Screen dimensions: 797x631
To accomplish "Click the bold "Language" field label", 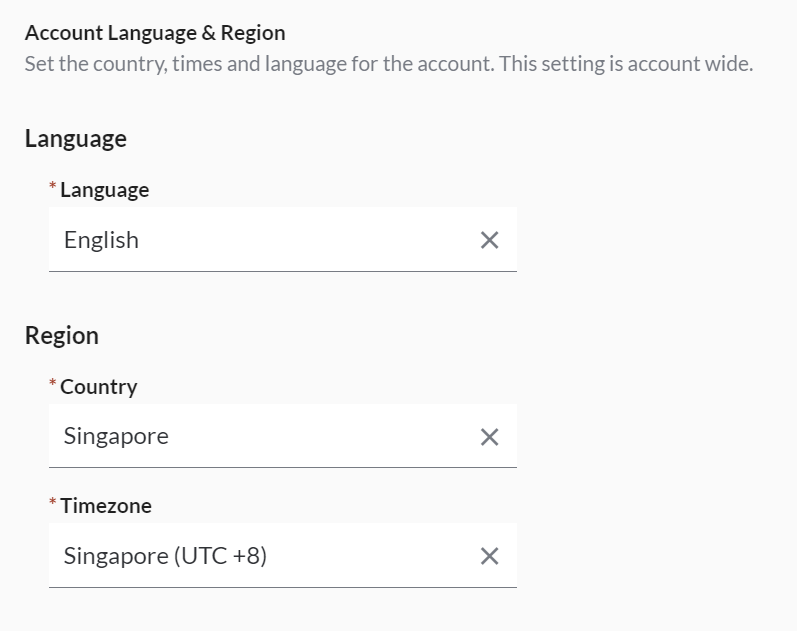I will [x=104, y=190].
